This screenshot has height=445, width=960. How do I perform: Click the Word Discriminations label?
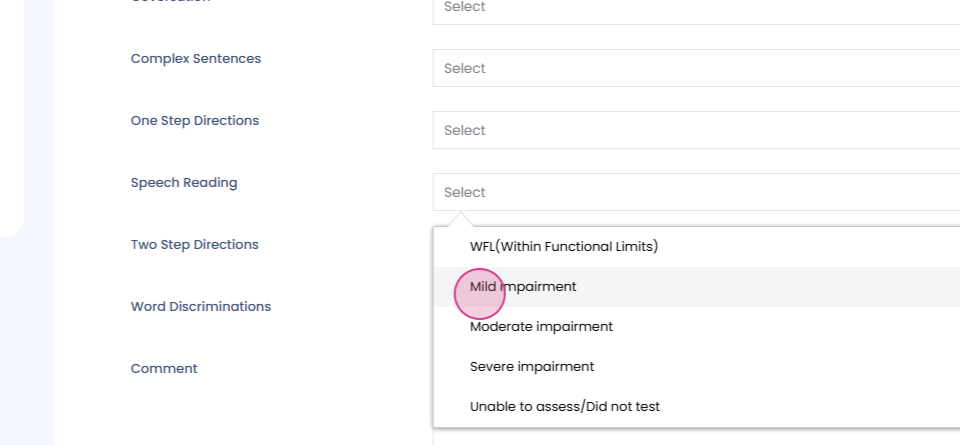[201, 307]
